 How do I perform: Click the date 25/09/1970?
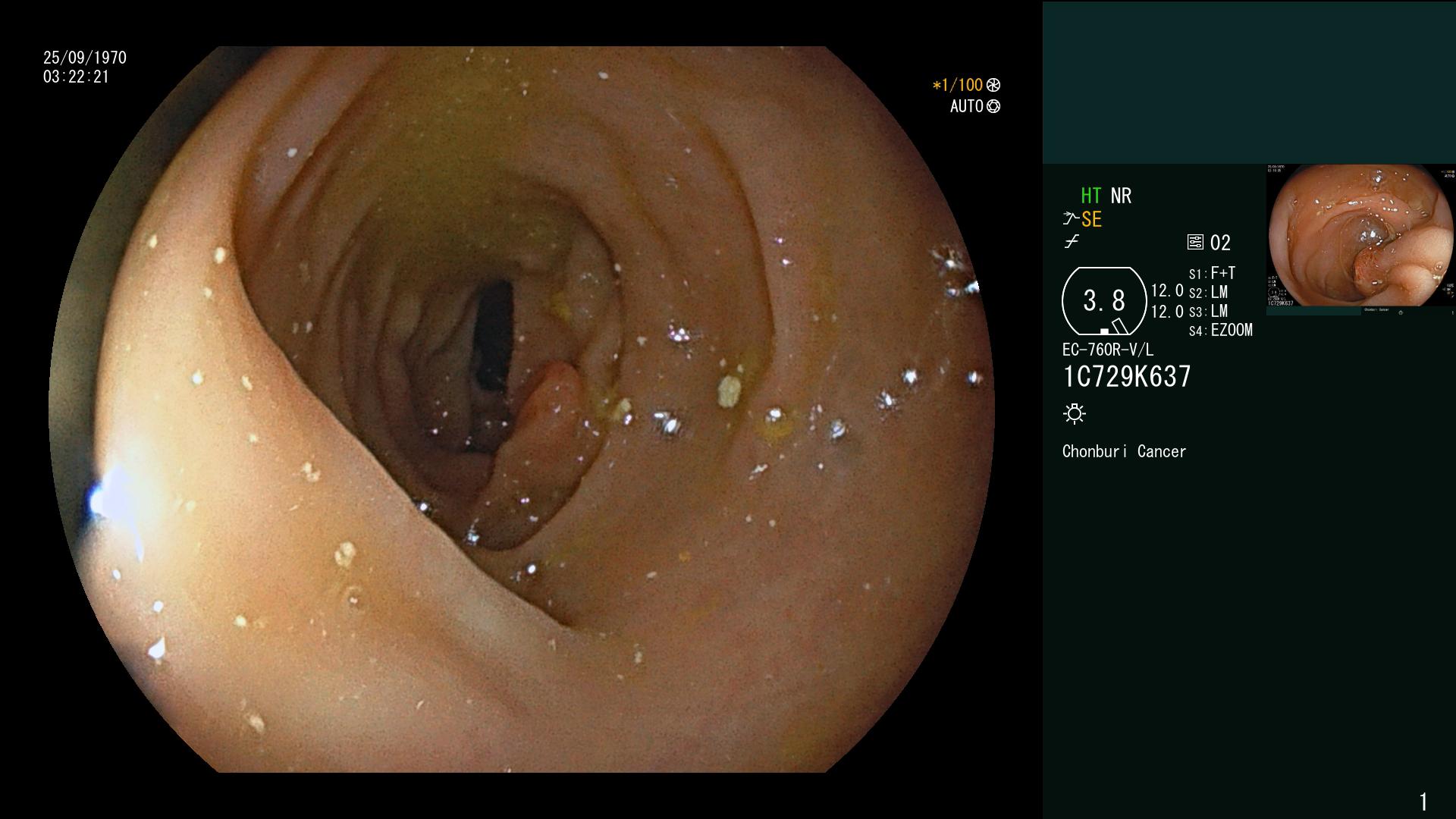point(85,58)
